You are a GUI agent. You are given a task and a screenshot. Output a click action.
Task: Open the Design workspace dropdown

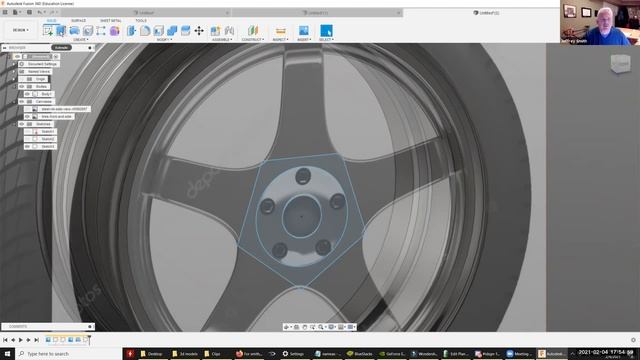(x=20, y=30)
